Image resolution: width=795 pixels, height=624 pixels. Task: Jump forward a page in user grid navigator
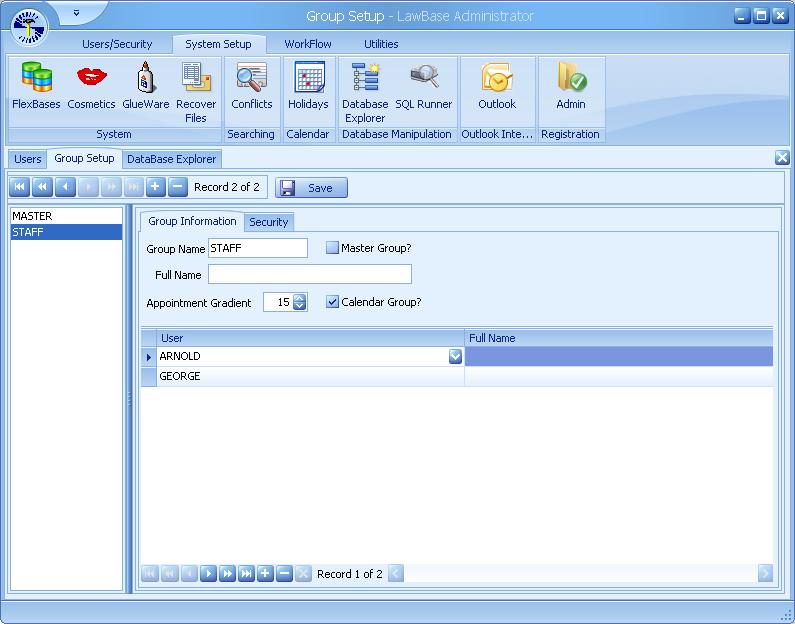tap(227, 574)
